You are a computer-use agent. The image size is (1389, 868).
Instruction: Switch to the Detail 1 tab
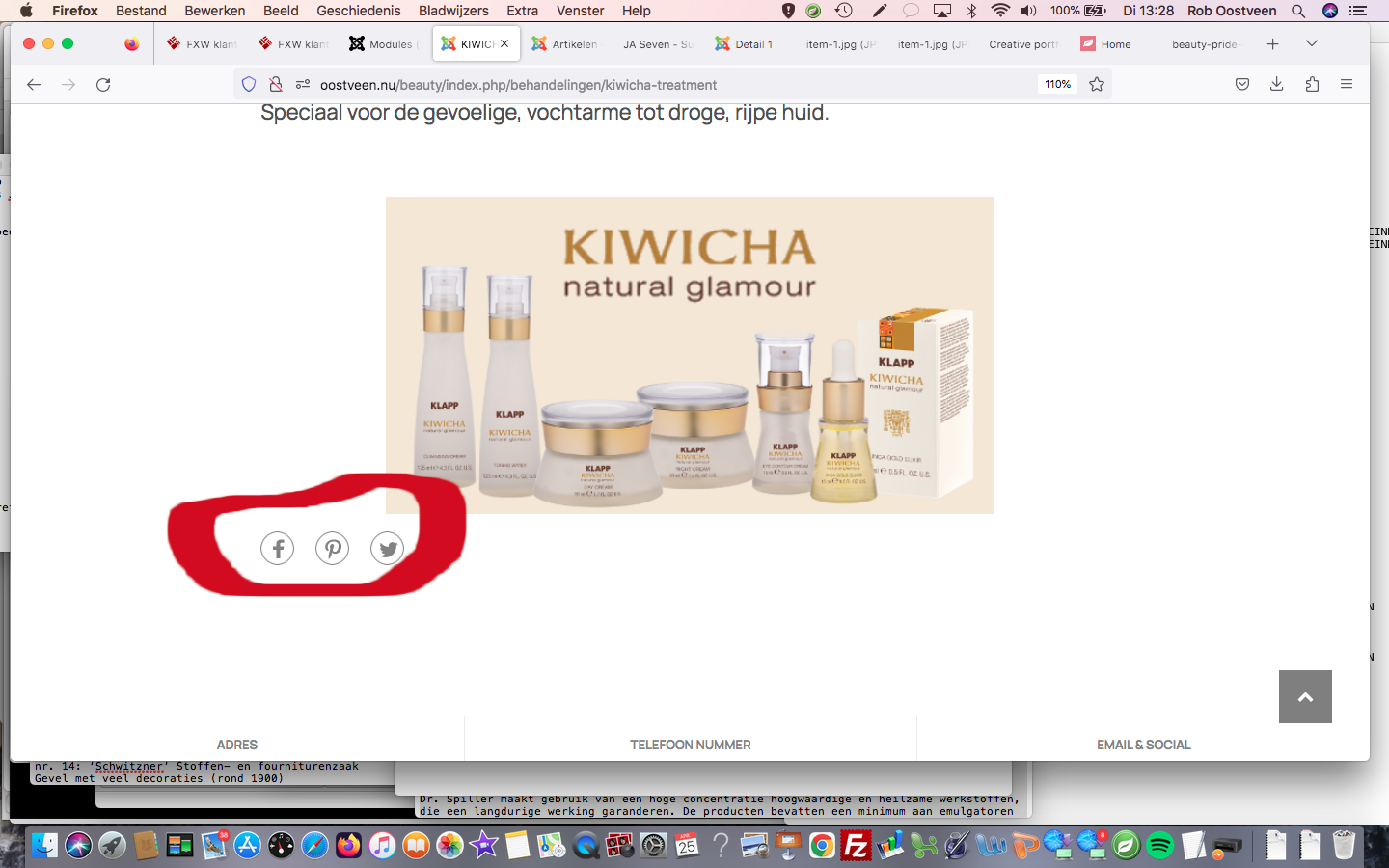click(x=749, y=44)
